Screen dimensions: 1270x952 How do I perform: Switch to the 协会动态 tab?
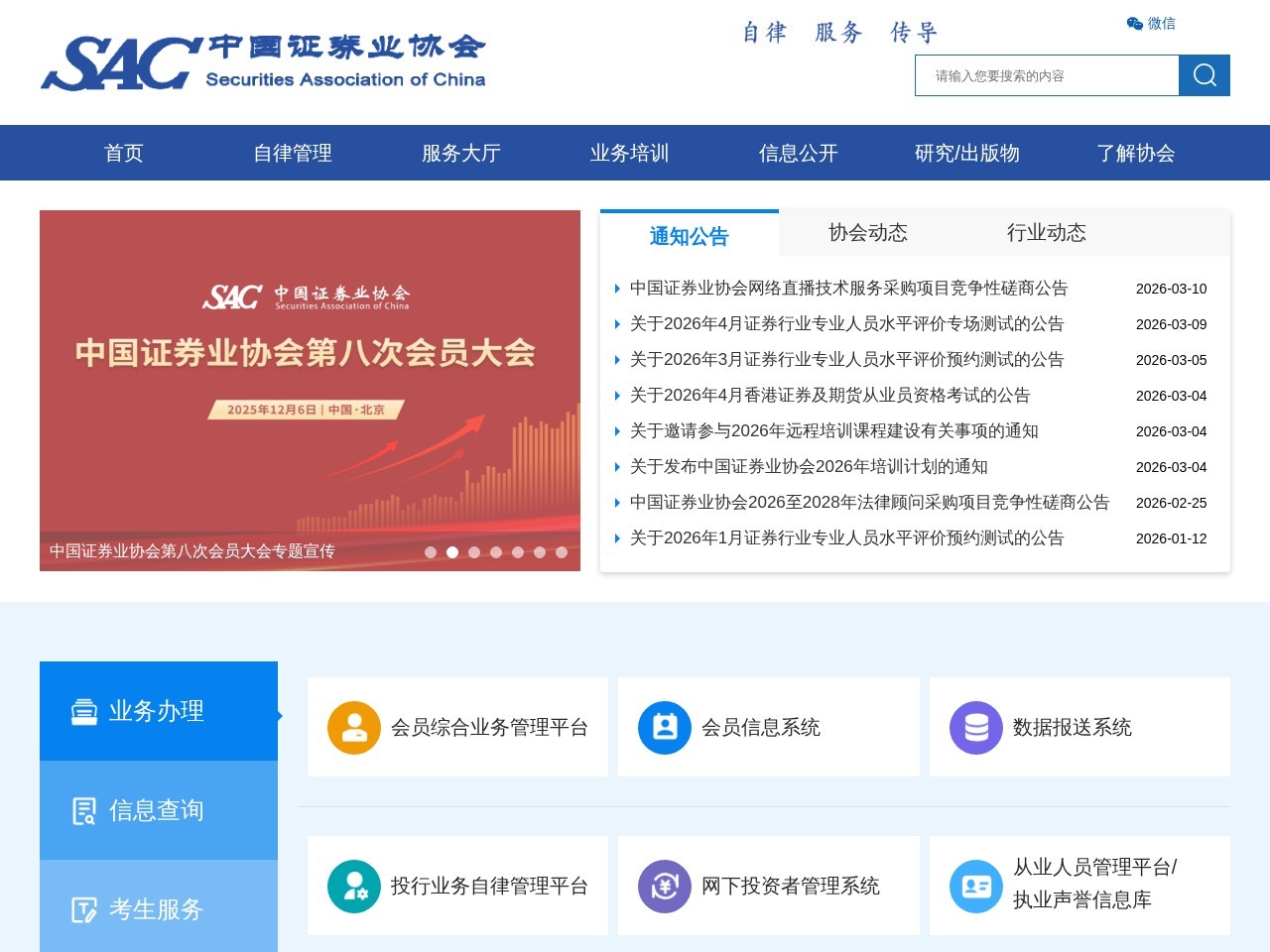(868, 233)
